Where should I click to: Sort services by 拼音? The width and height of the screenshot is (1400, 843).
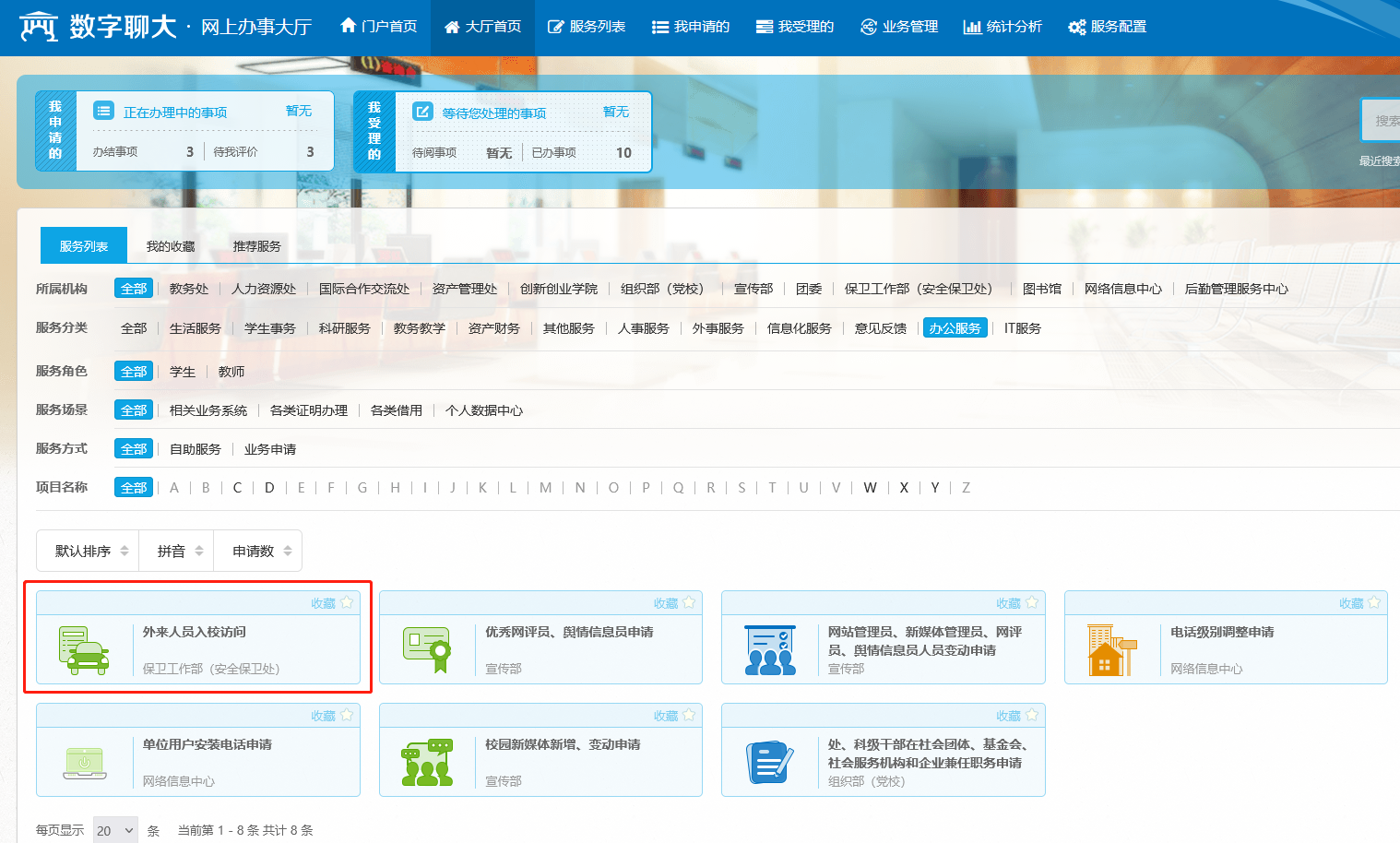click(178, 552)
